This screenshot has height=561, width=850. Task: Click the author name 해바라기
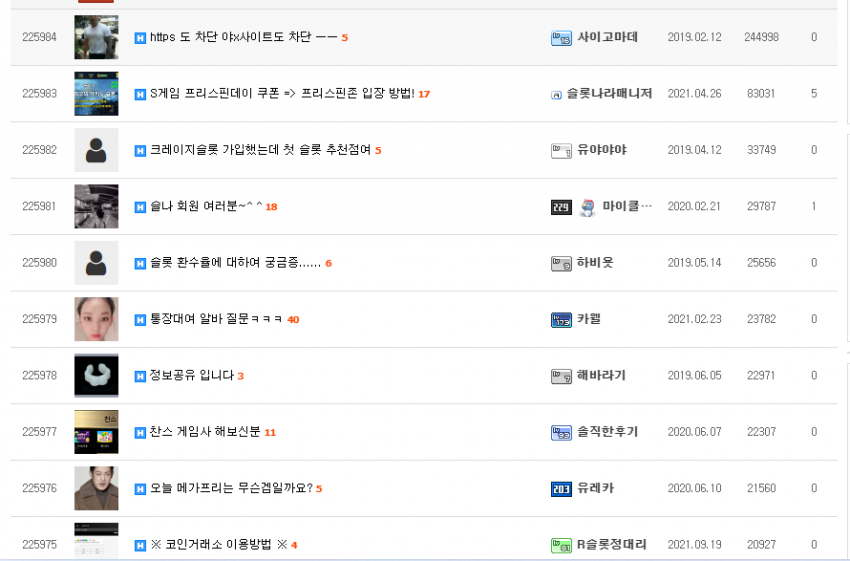[x=601, y=375]
